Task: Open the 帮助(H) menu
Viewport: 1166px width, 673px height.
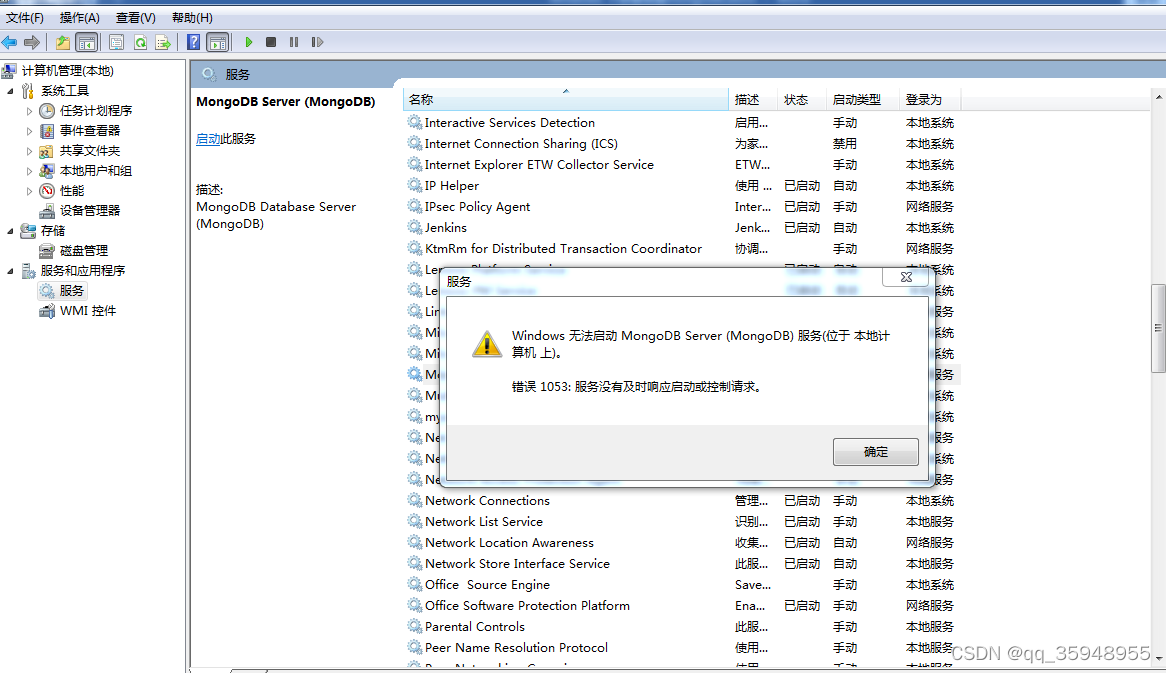Action: (x=192, y=17)
